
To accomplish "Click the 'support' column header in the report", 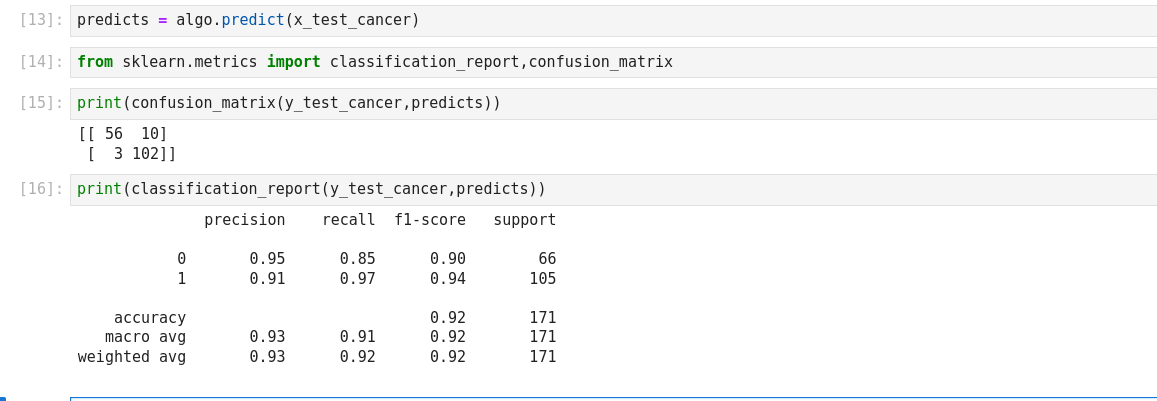I will (524, 220).
